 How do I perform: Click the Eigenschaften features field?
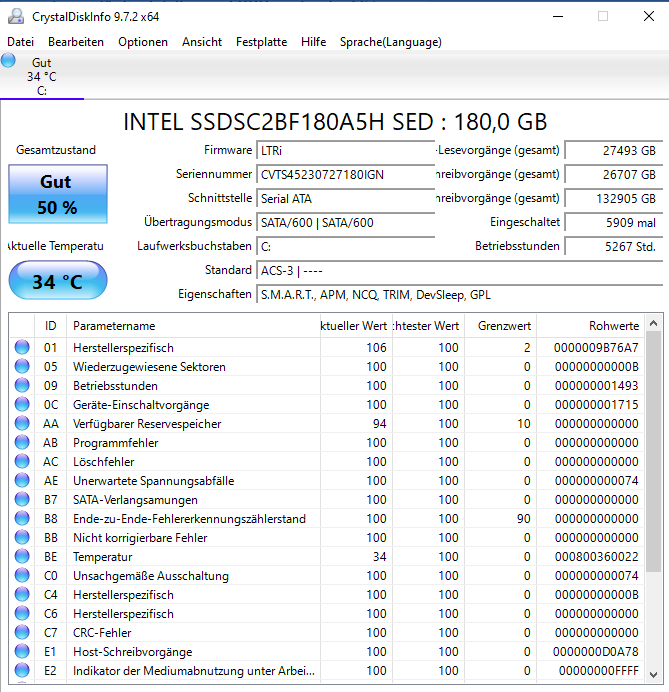[460, 294]
